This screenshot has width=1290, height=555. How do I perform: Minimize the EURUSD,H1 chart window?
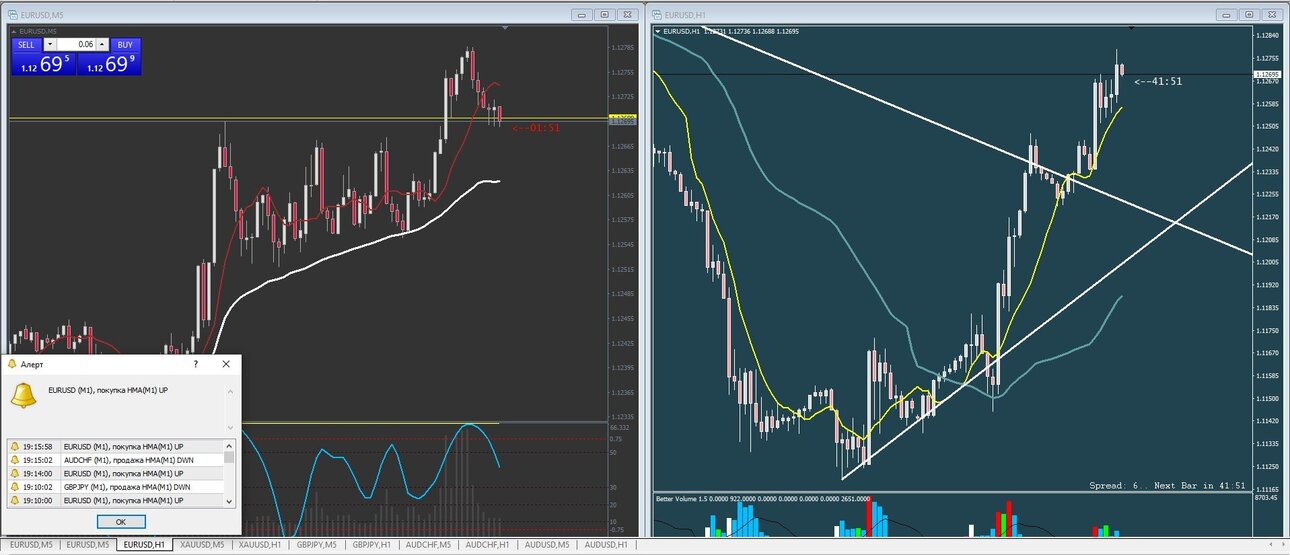click(1228, 14)
